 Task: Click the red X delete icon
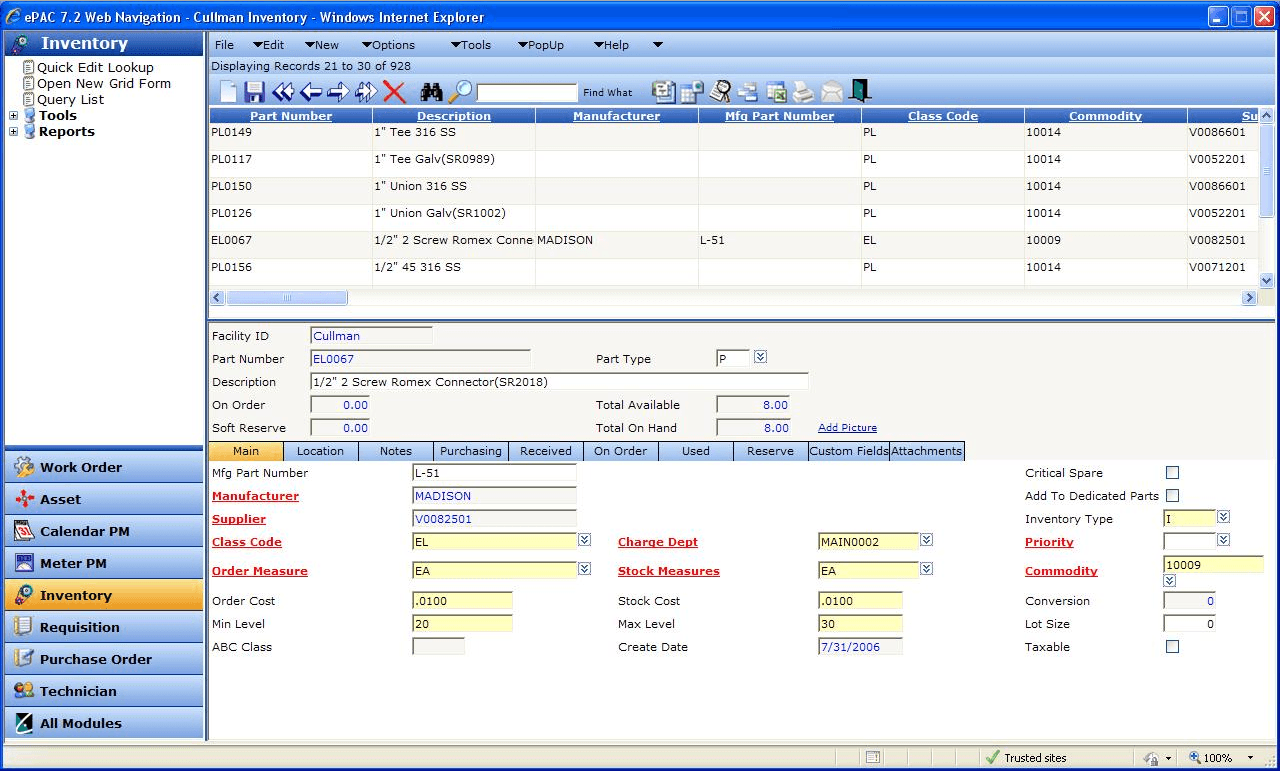click(x=395, y=92)
